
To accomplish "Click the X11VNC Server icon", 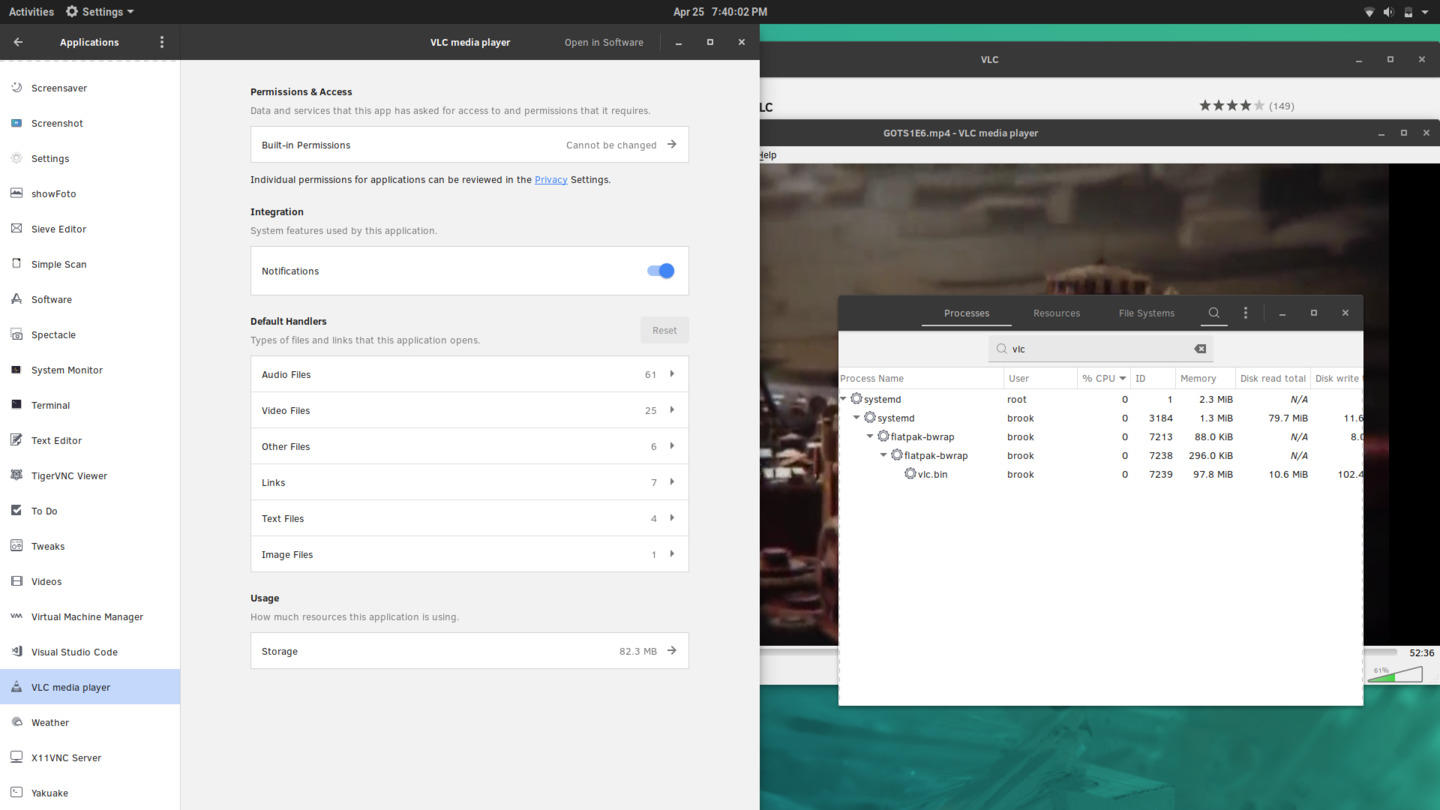I will tap(16, 758).
